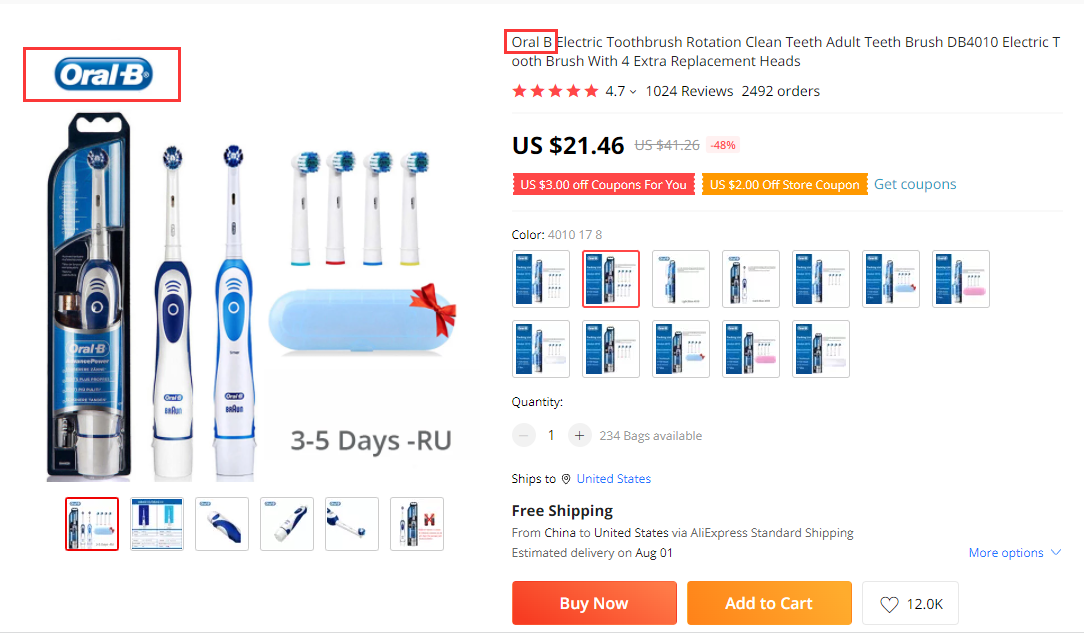Open the 1024 Reviews link

[x=689, y=91]
